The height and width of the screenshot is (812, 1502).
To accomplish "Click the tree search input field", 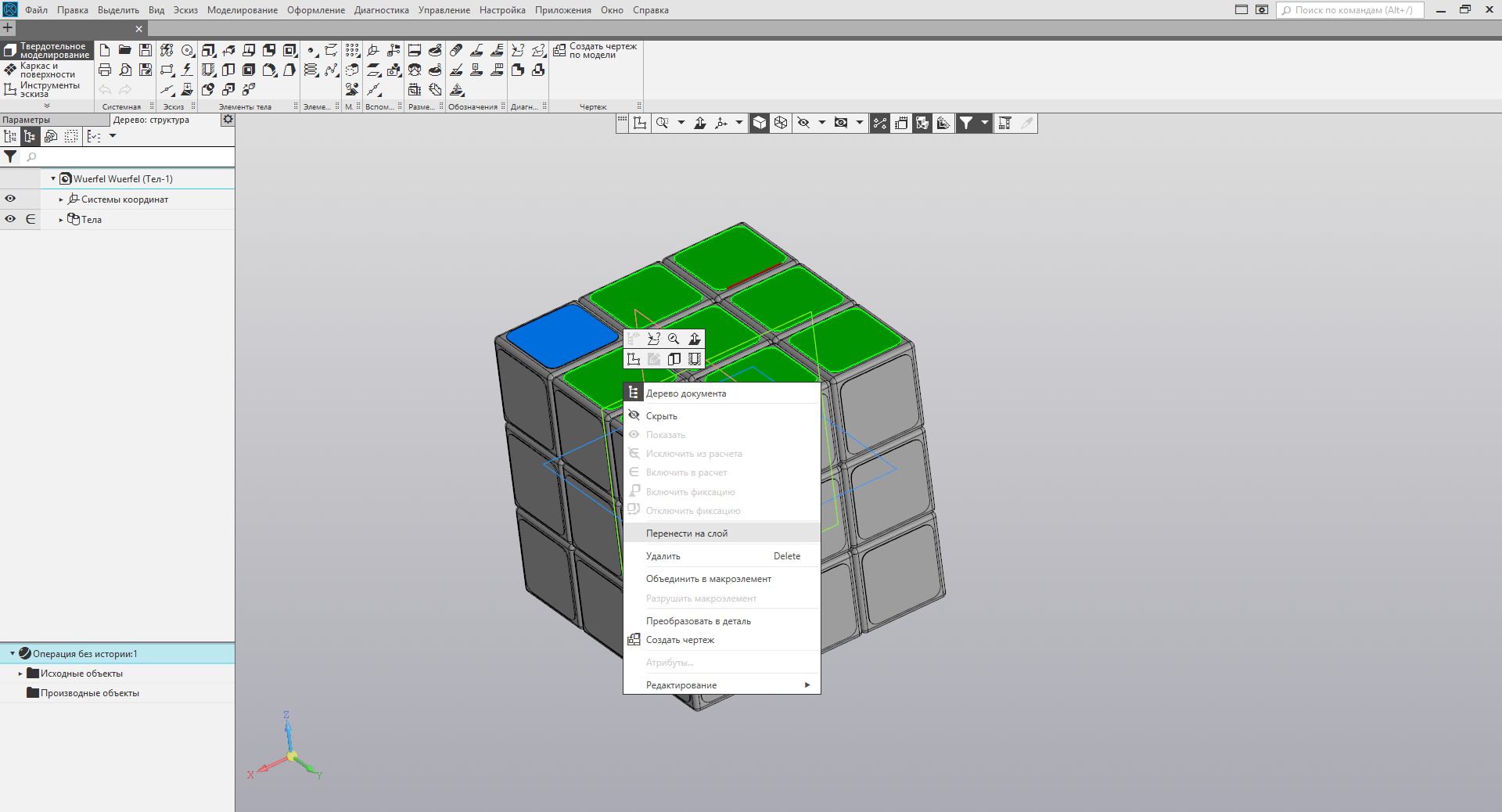I will coord(128,157).
